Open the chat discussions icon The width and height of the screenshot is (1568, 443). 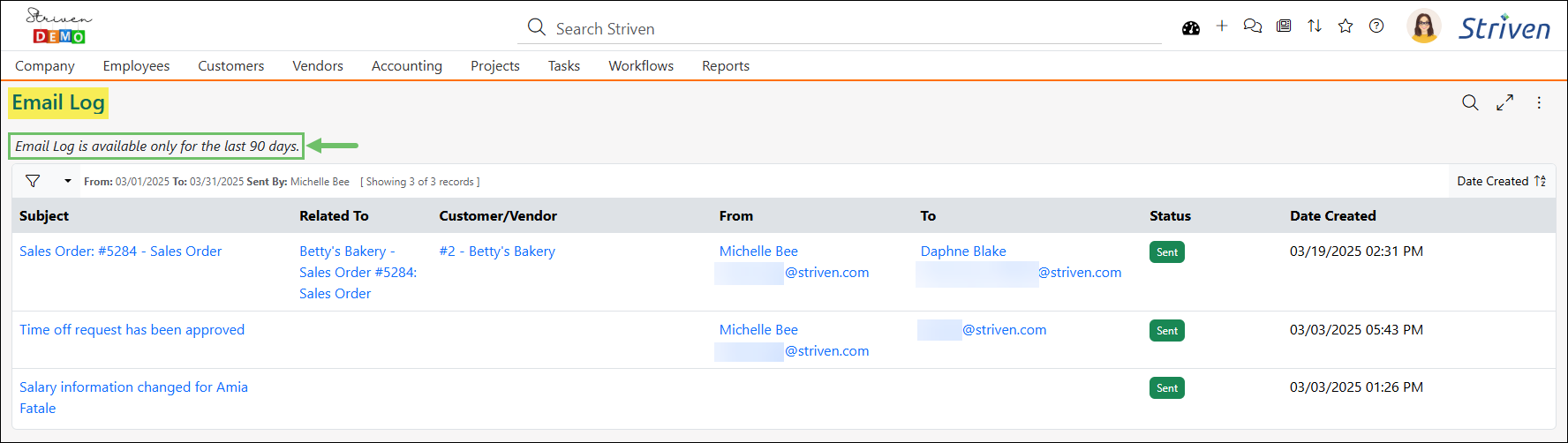[x=1253, y=26]
